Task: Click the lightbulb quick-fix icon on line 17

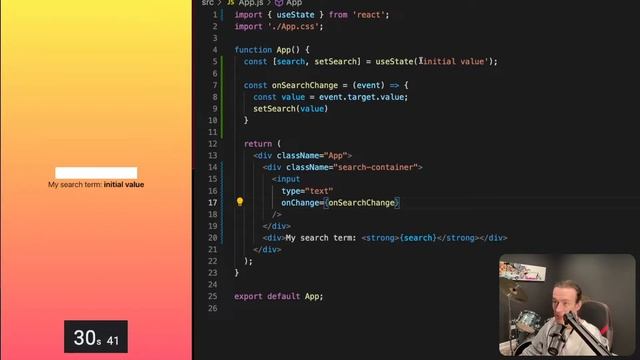Action: (240, 202)
